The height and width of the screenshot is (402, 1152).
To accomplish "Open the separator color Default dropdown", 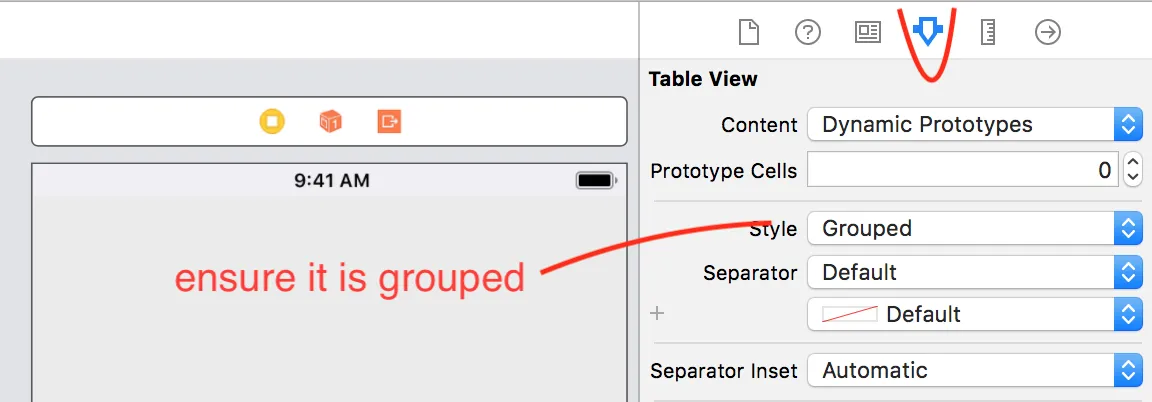I will click(973, 314).
